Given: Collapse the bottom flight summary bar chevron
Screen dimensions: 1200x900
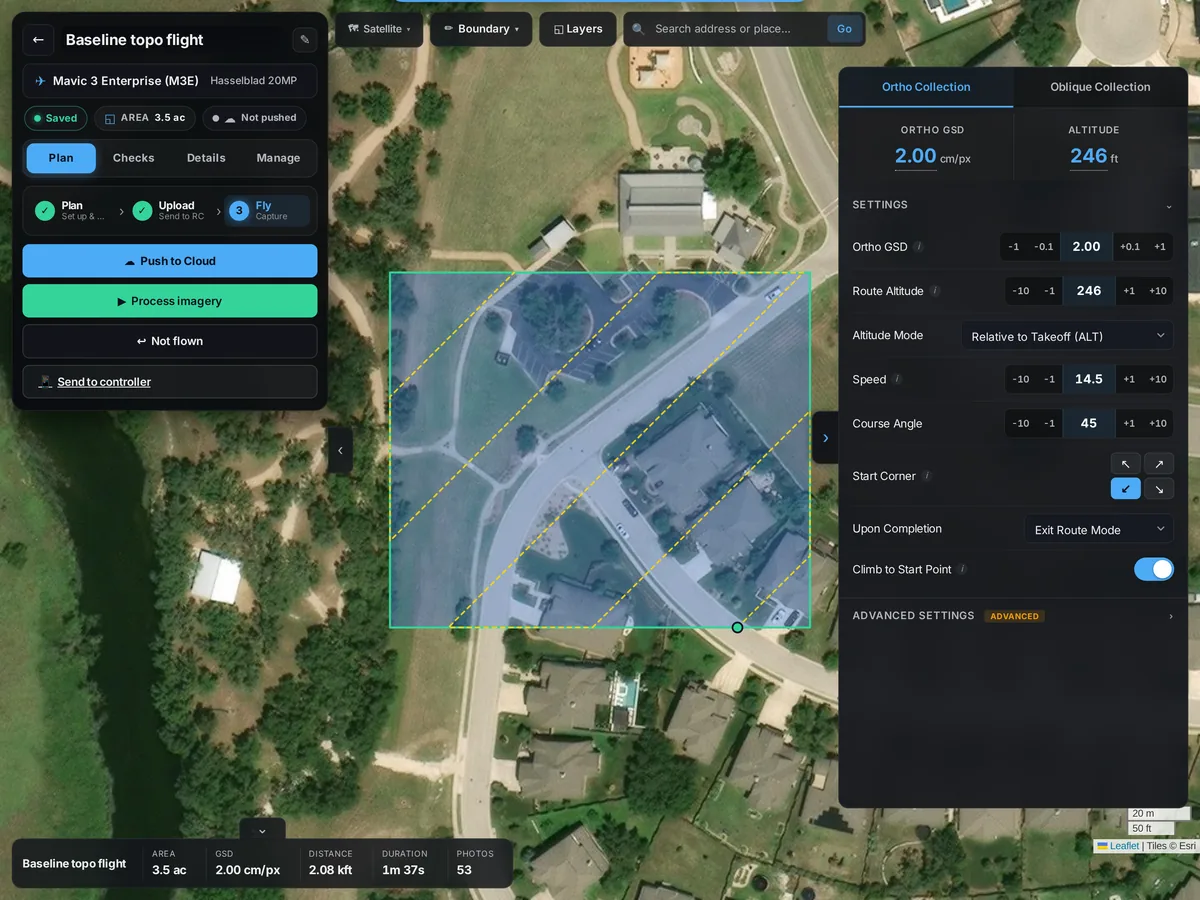Looking at the screenshot, I should pyautogui.click(x=262, y=830).
